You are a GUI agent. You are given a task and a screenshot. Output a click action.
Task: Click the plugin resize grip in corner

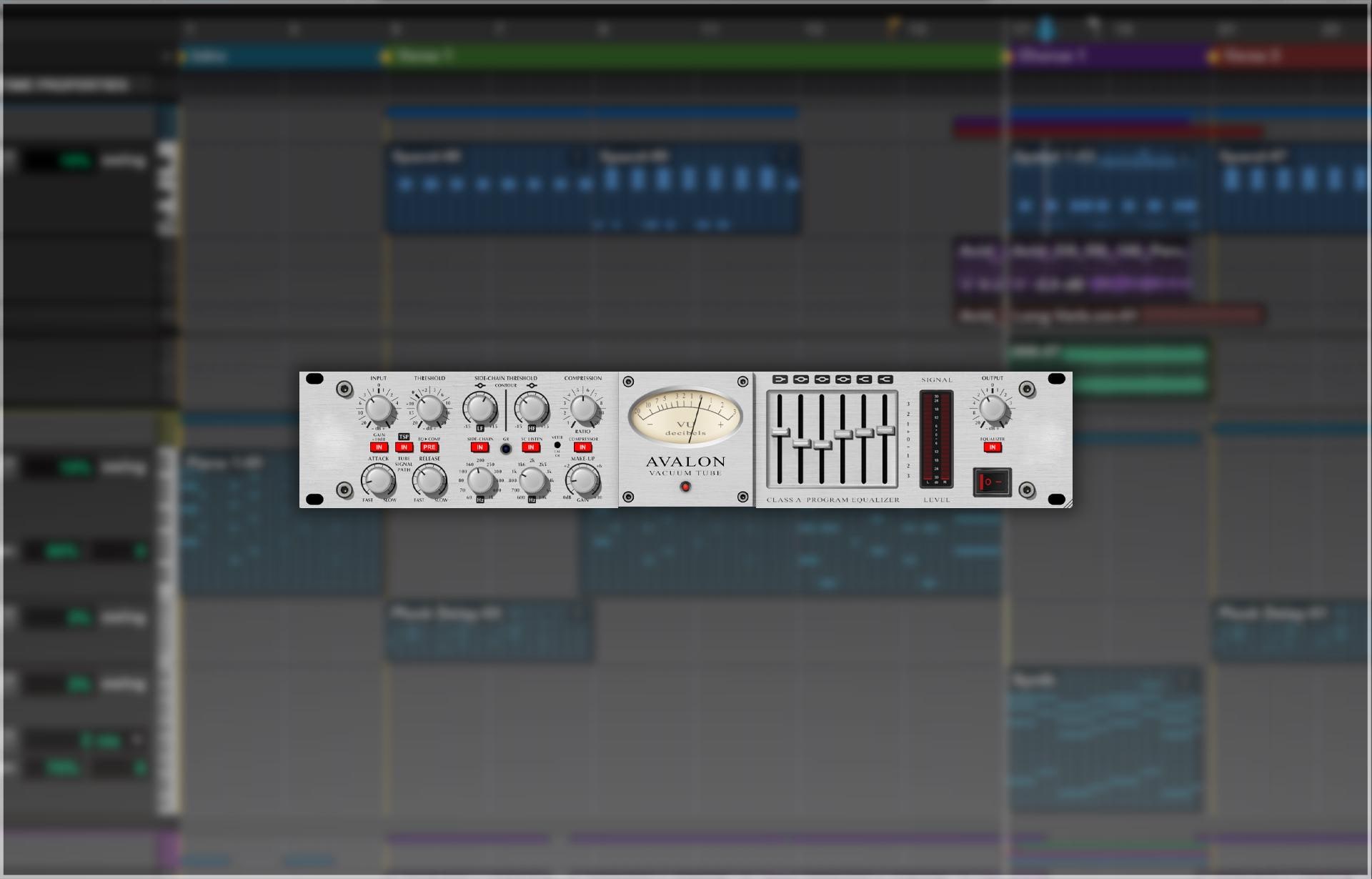click(x=1068, y=504)
